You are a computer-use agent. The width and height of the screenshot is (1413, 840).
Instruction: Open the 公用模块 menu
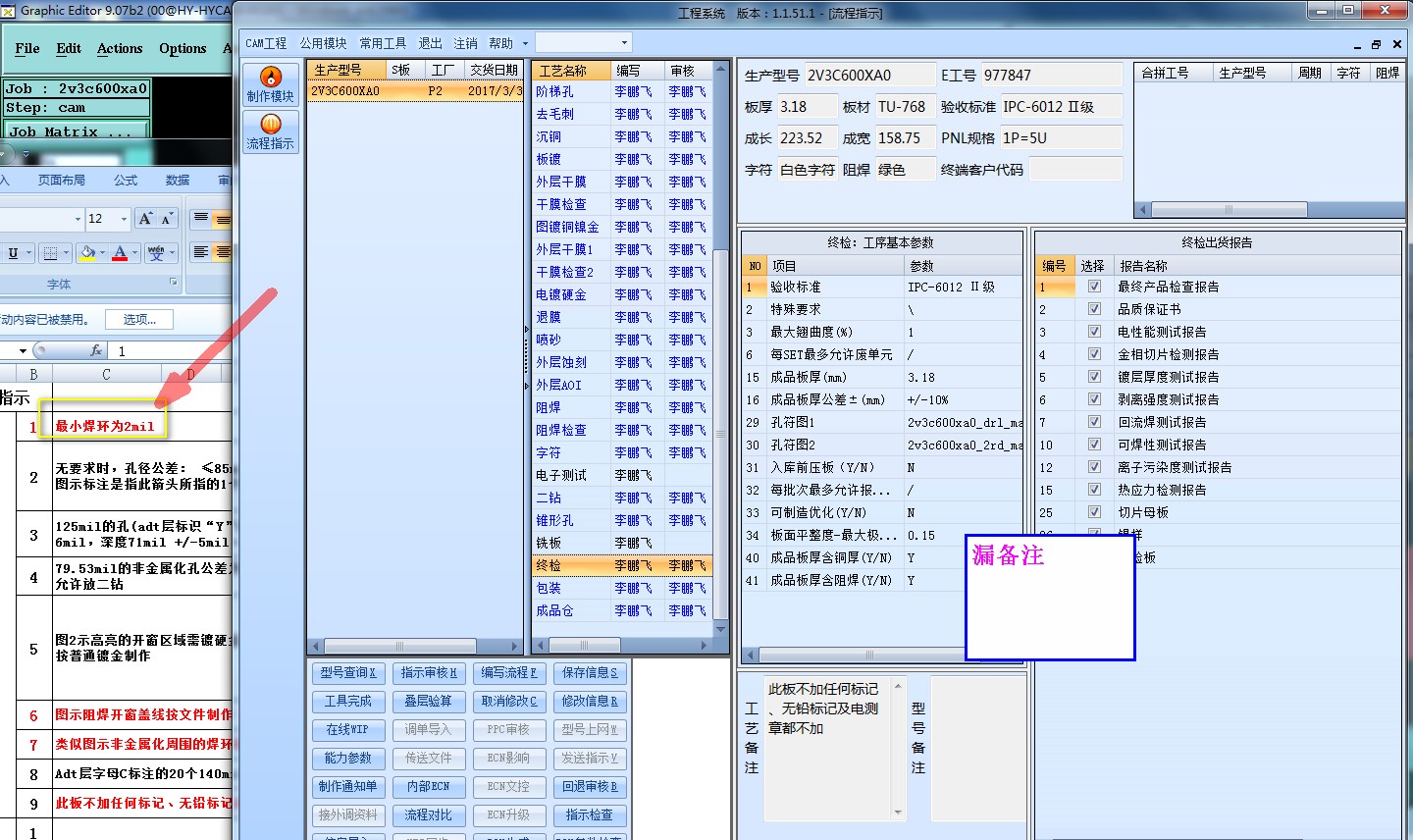(324, 43)
